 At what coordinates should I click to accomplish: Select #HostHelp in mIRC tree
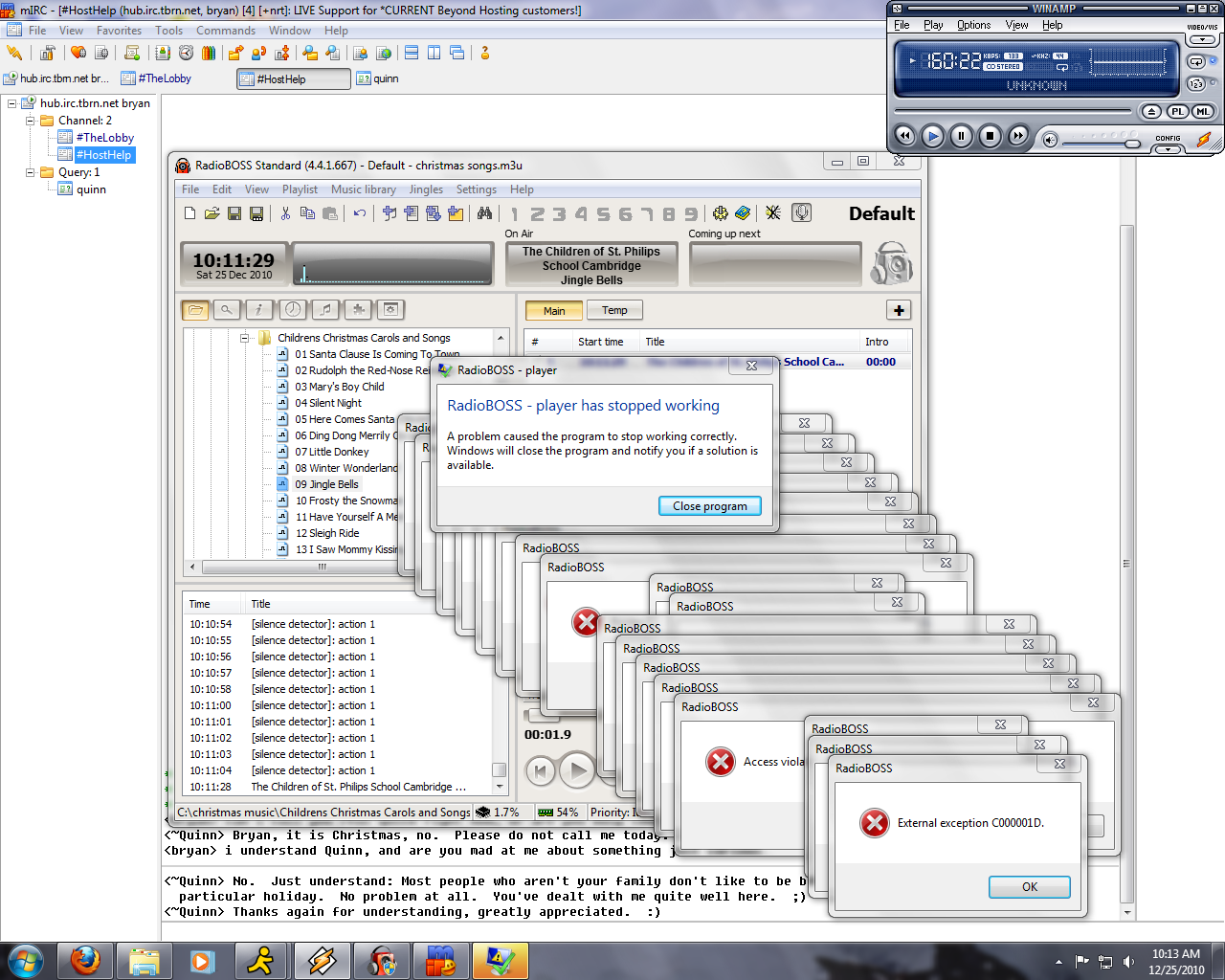pyautogui.click(x=103, y=155)
